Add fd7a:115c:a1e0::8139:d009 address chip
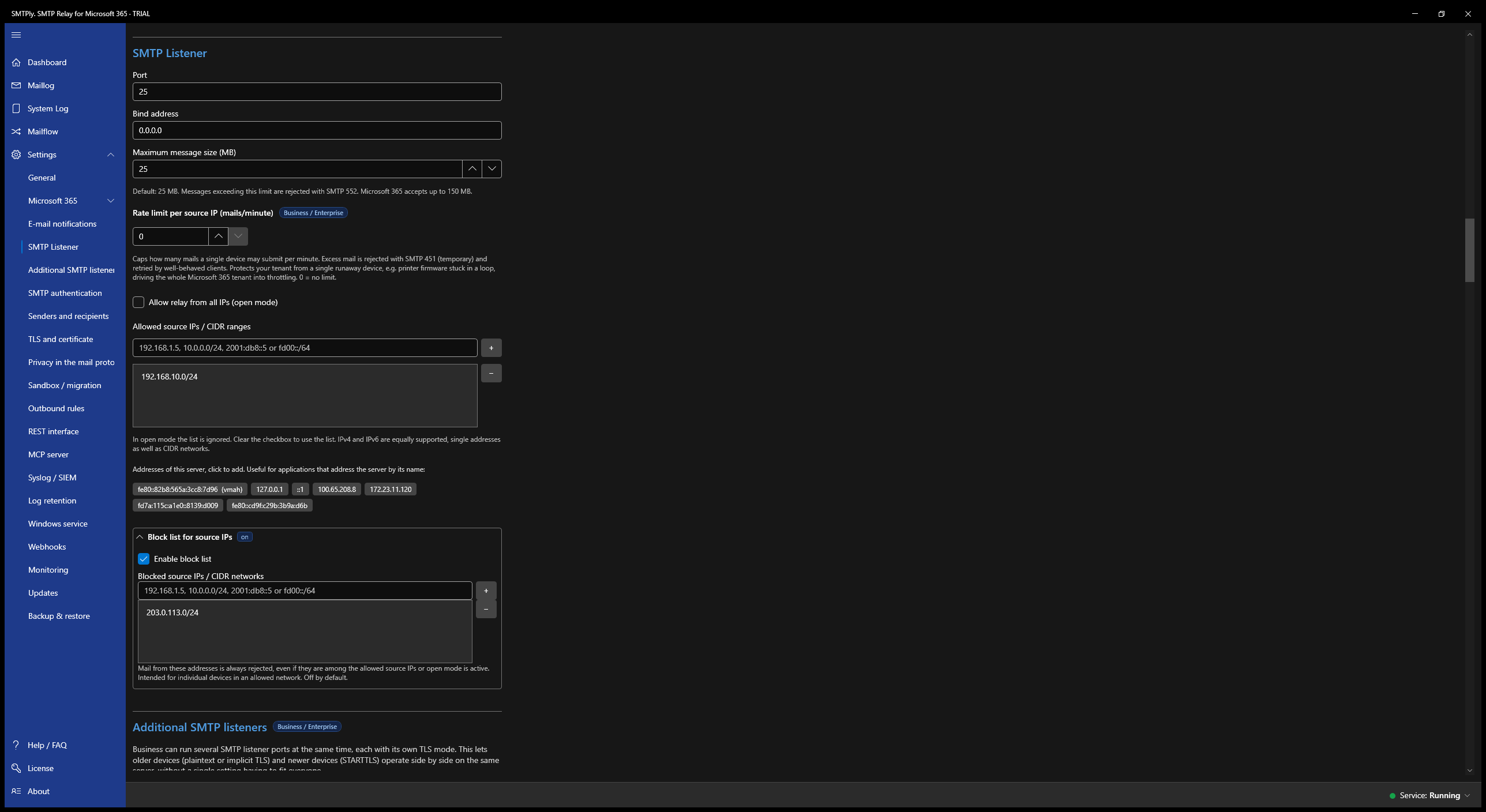Viewport: 1486px width, 812px height. [178, 505]
